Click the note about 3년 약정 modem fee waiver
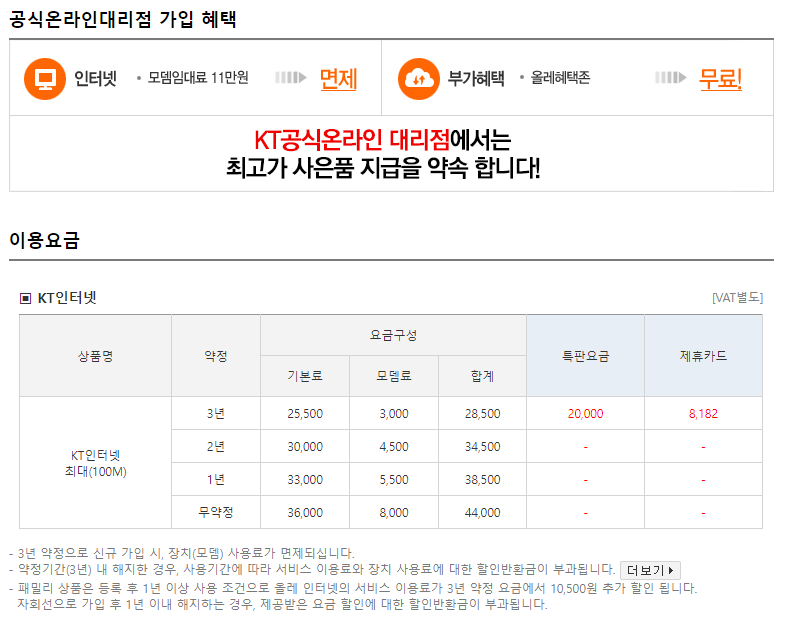The height and width of the screenshot is (626, 788). [x=182, y=553]
